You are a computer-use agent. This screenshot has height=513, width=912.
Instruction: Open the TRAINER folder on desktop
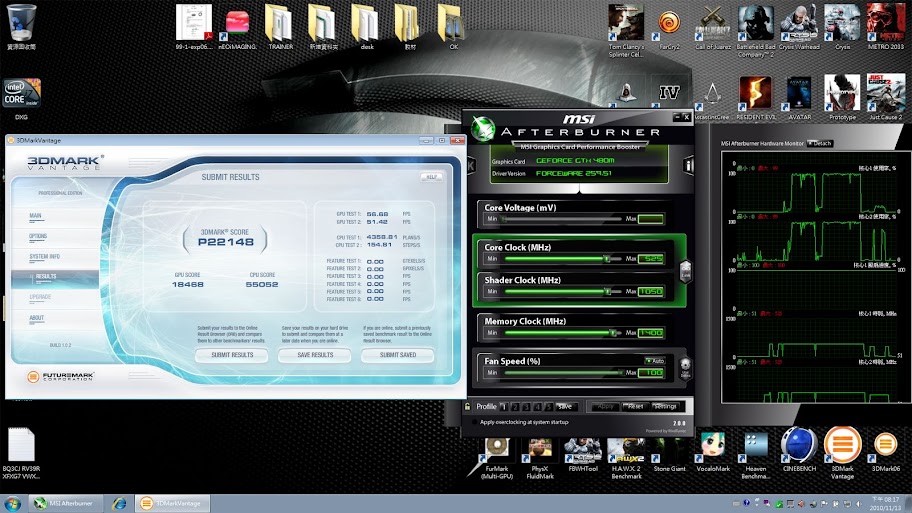click(x=280, y=27)
